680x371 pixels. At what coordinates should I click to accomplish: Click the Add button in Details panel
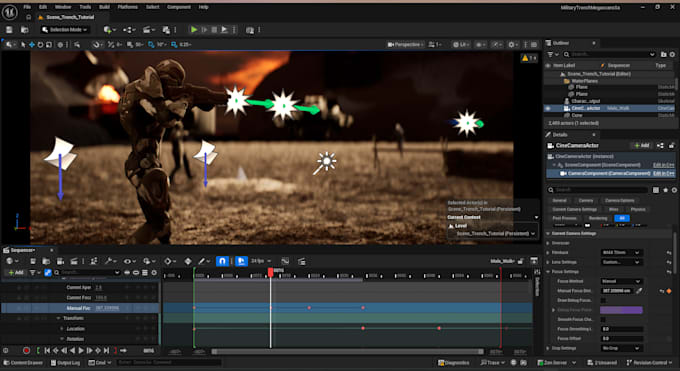coord(641,145)
